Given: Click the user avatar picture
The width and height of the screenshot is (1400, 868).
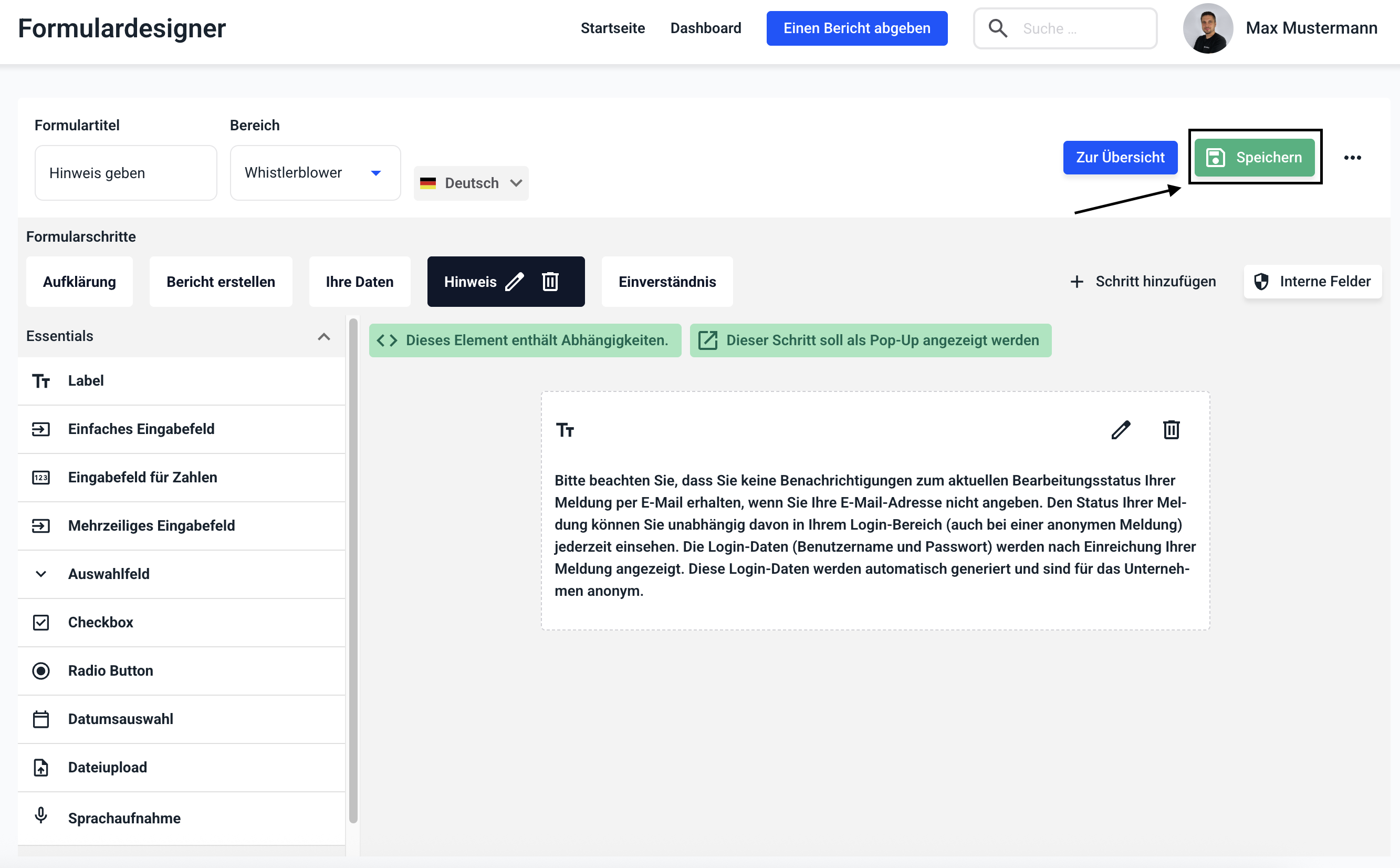Looking at the screenshot, I should 1208,28.
